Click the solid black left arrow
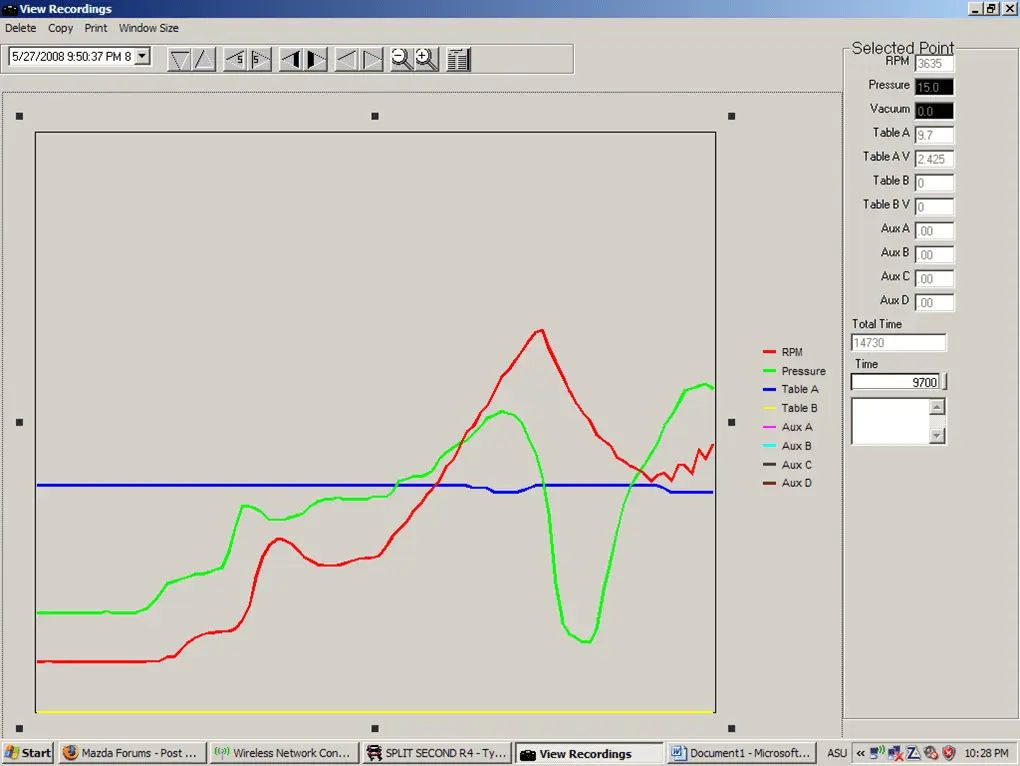This screenshot has height=766, width=1020. 291,60
